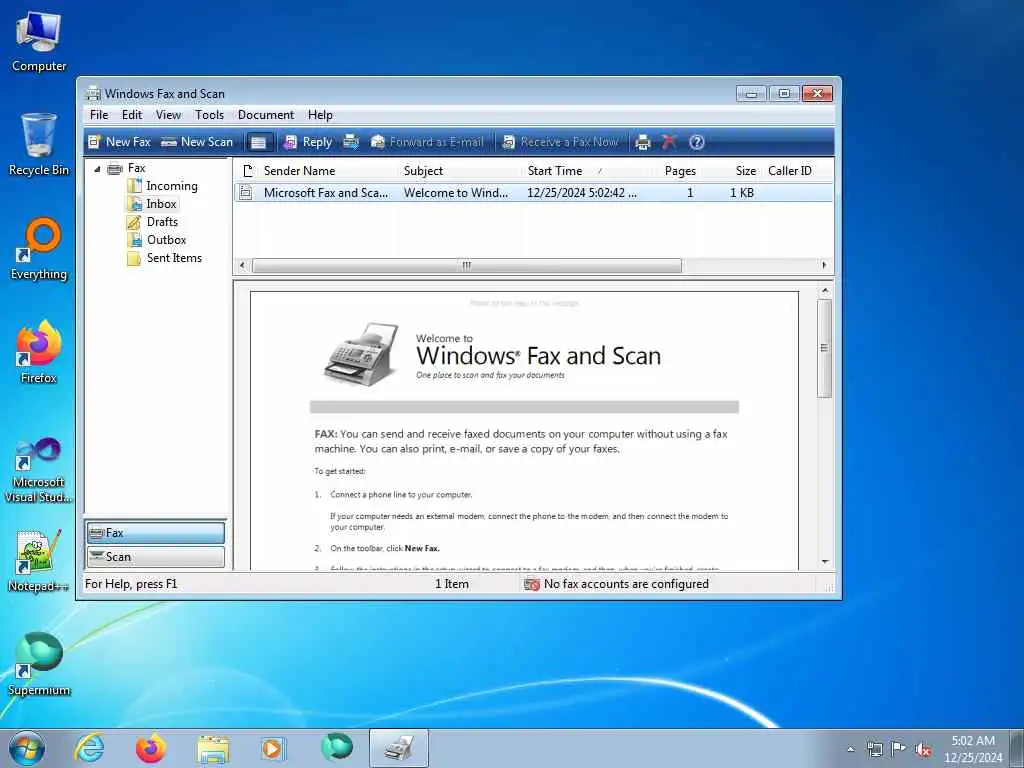Open the View menu
1024x768 pixels.
click(x=168, y=115)
